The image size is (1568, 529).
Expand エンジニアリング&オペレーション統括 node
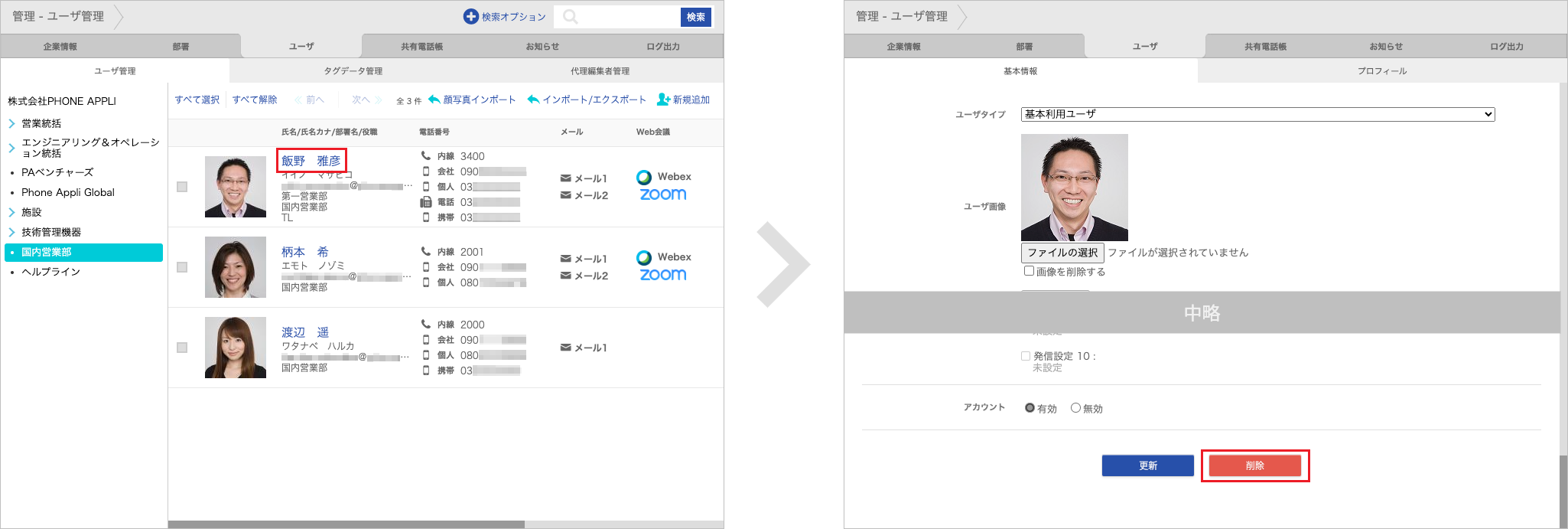point(11,148)
